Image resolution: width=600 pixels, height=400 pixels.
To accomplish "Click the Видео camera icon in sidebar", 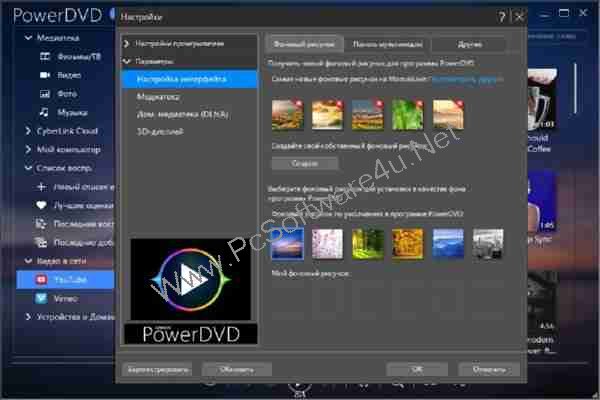I will [x=45, y=75].
